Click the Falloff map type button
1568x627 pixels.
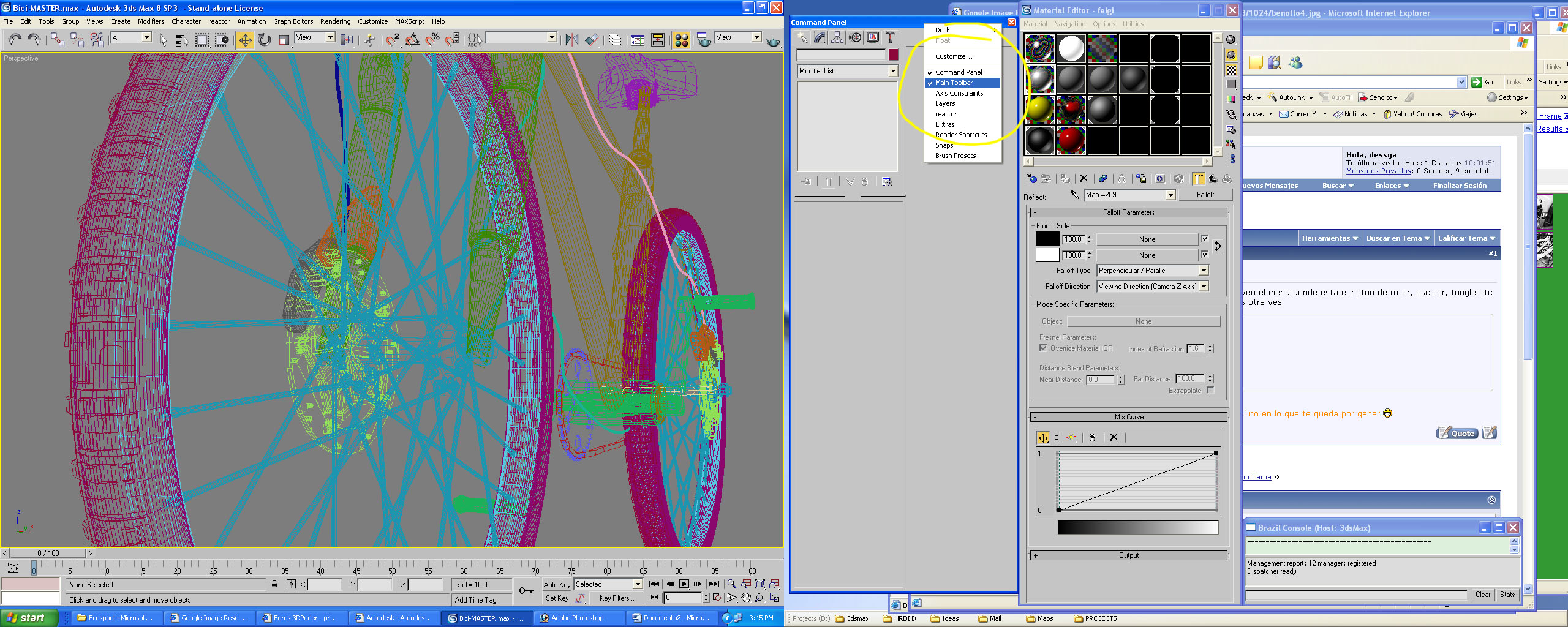1205,195
